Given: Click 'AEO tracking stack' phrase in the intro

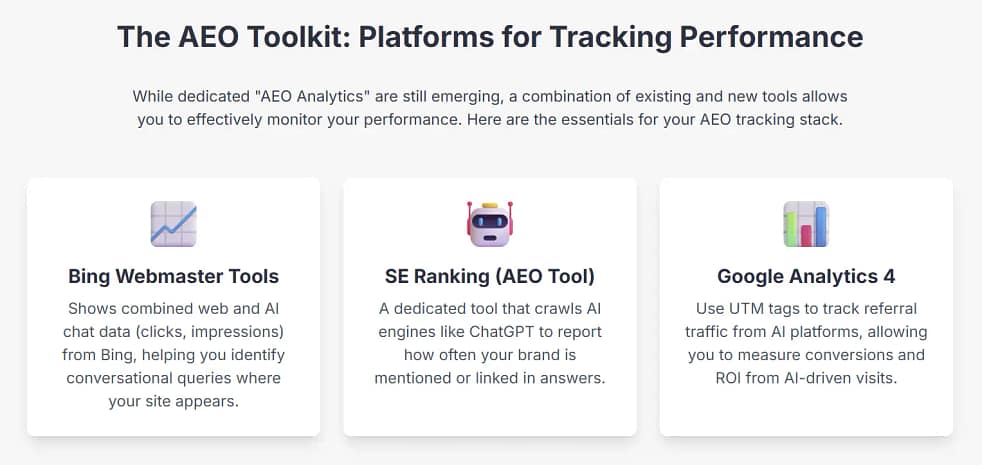Looking at the screenshot, I should point(773,118).
